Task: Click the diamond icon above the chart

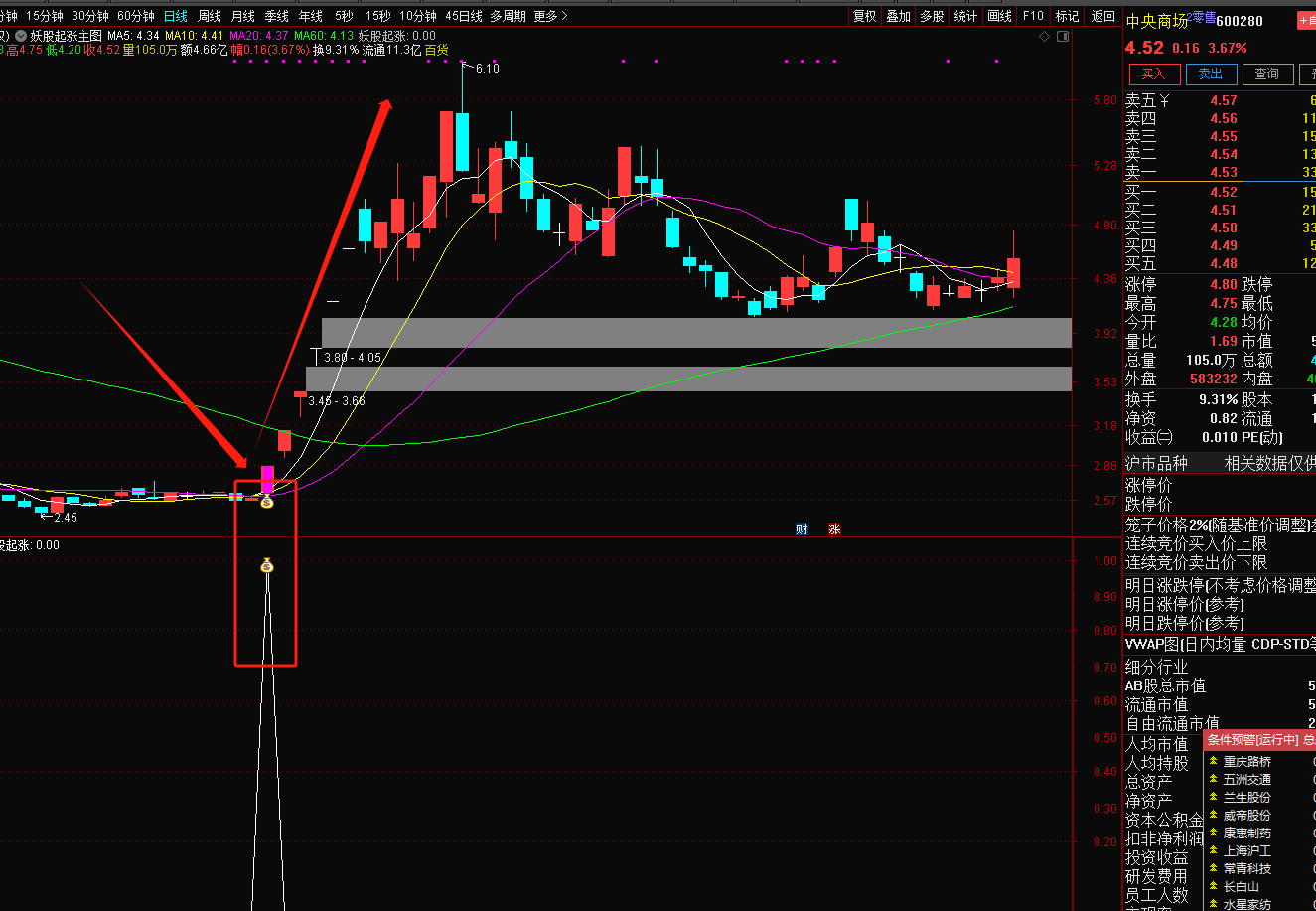Action: (1044, 37)
